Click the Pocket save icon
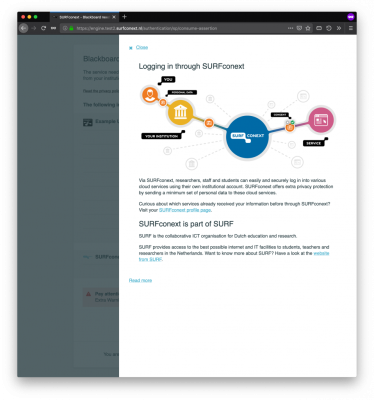The image size is (374, 400). click(299, 28)
